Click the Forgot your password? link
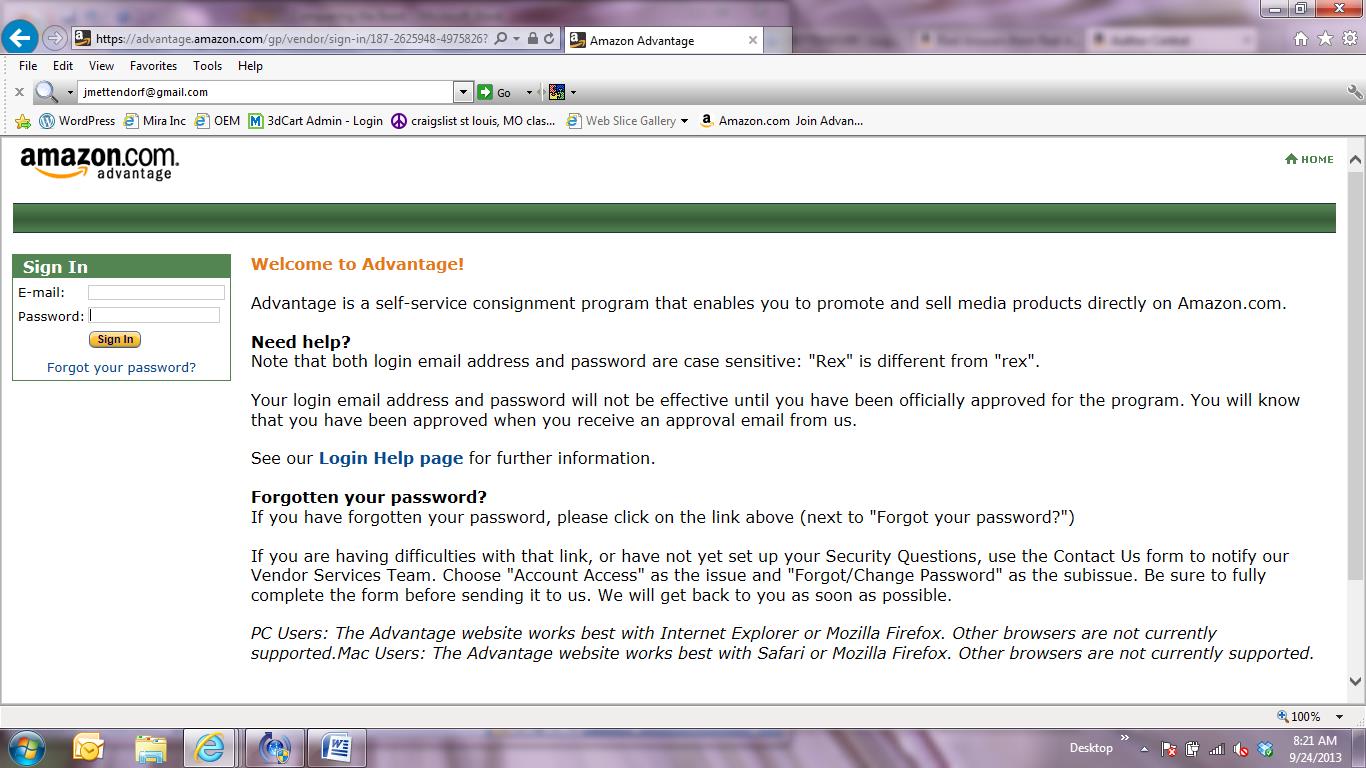The image size is (1366, 768). pos(121,367)
